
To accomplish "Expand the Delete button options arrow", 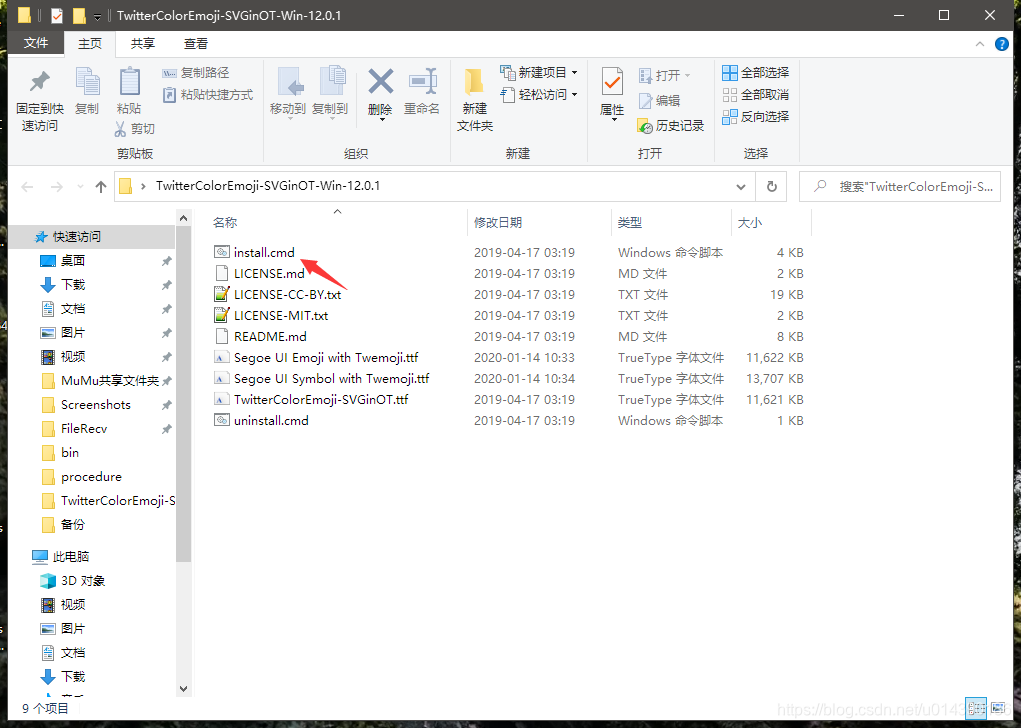I will tap(382, 119).
